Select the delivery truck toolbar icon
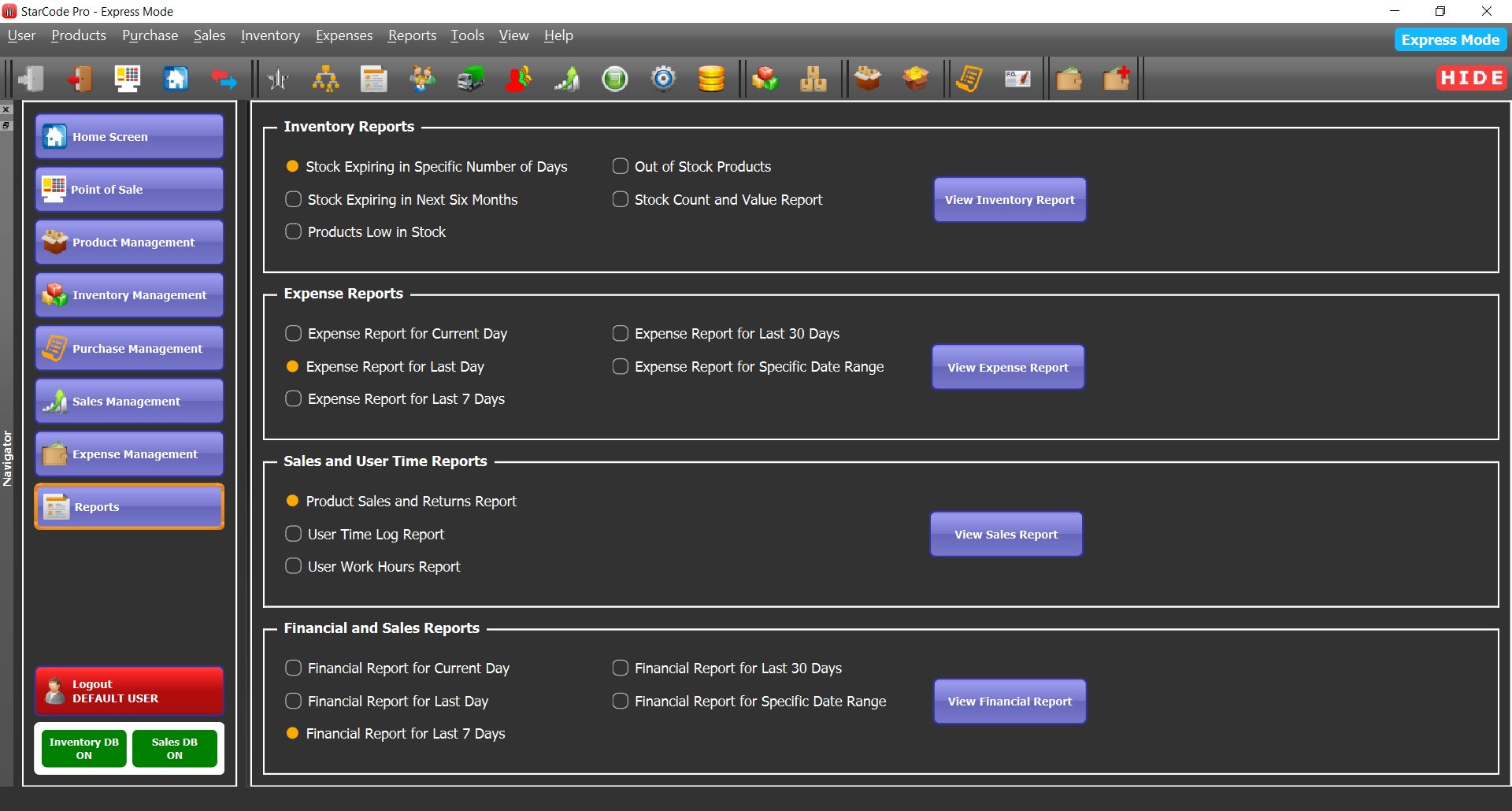1512x811 pixels. [x=469, y=78]
